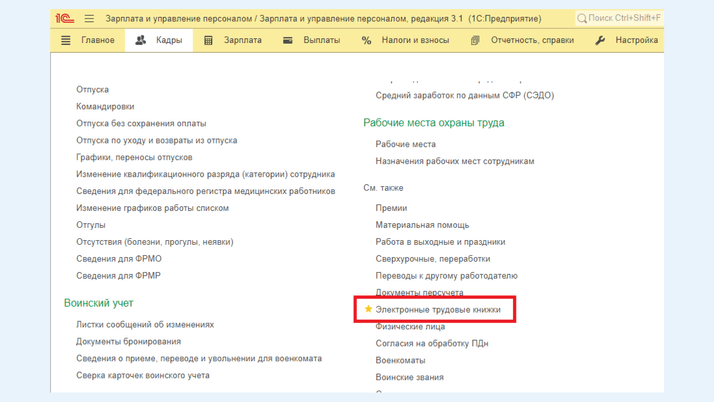This screenshot has width=714, height=402.
Task: Open the Главное section tab
Action: coord(97,41)
